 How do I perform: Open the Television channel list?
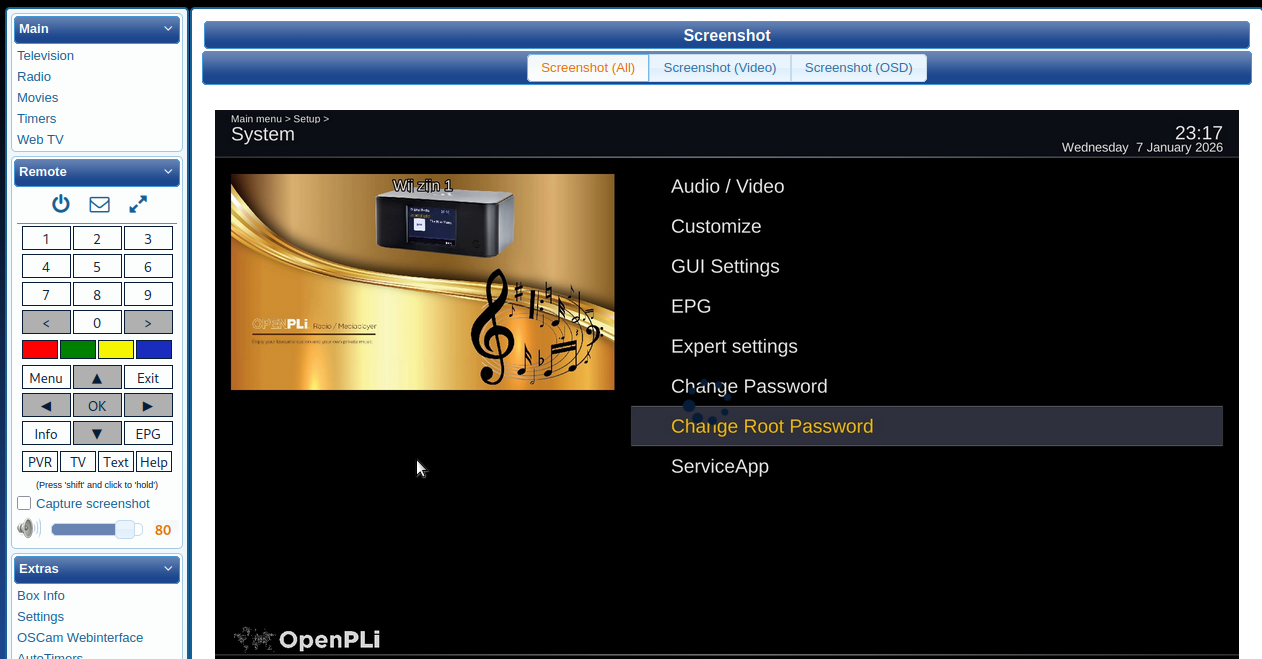(x=45, y=55)
